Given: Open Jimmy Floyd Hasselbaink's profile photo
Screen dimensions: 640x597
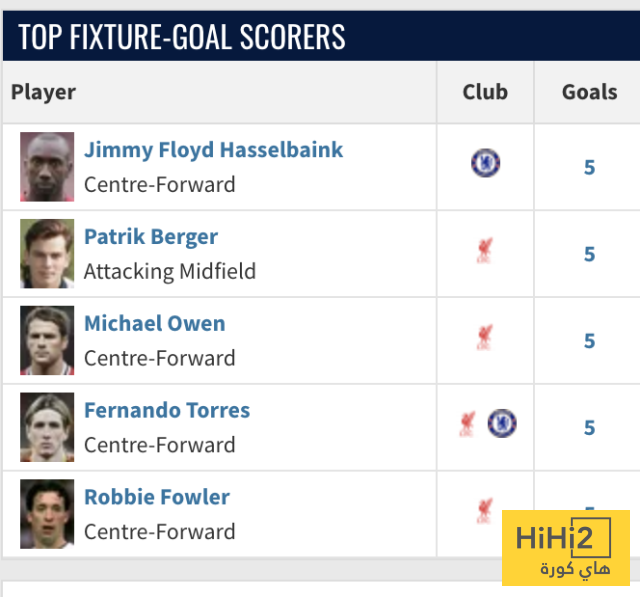Looking at the screenshot, I should point(47,167).
